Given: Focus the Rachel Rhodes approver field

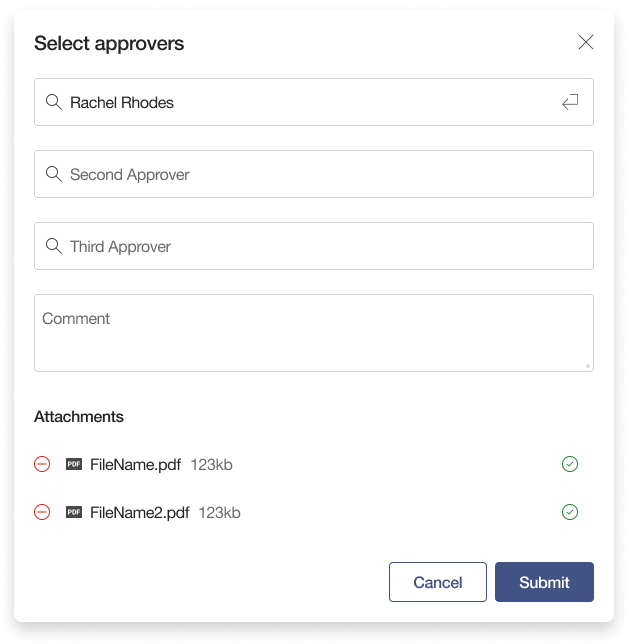Looking at the screenshot, I should (x=300, y=102).
